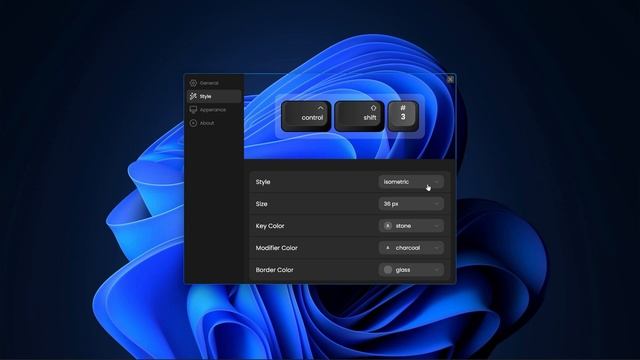Open the Style dropdown showing isometric
Screen dimensions: 640x360
coord(411,182)
